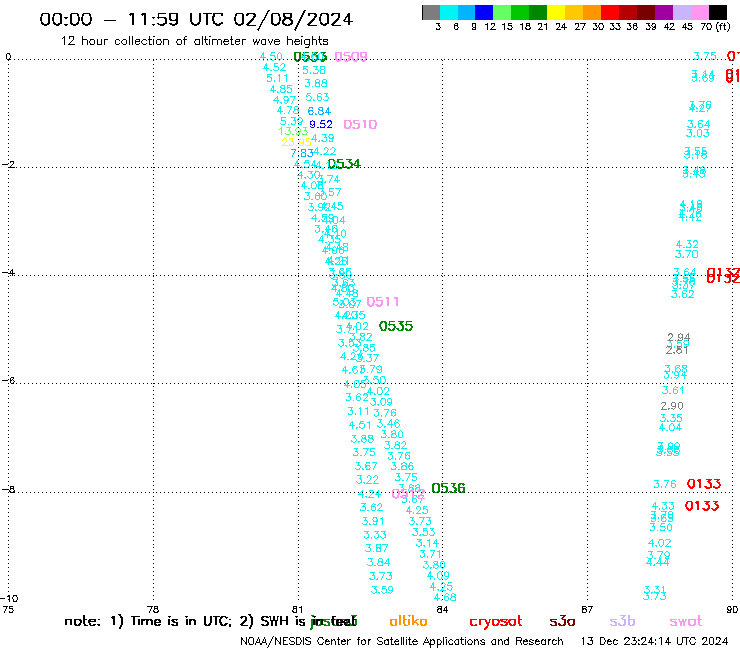740x650 pixels.
Task: Click the subtitle '12 hour collection of altimeter wave heights'
Action: pos(194,41)
